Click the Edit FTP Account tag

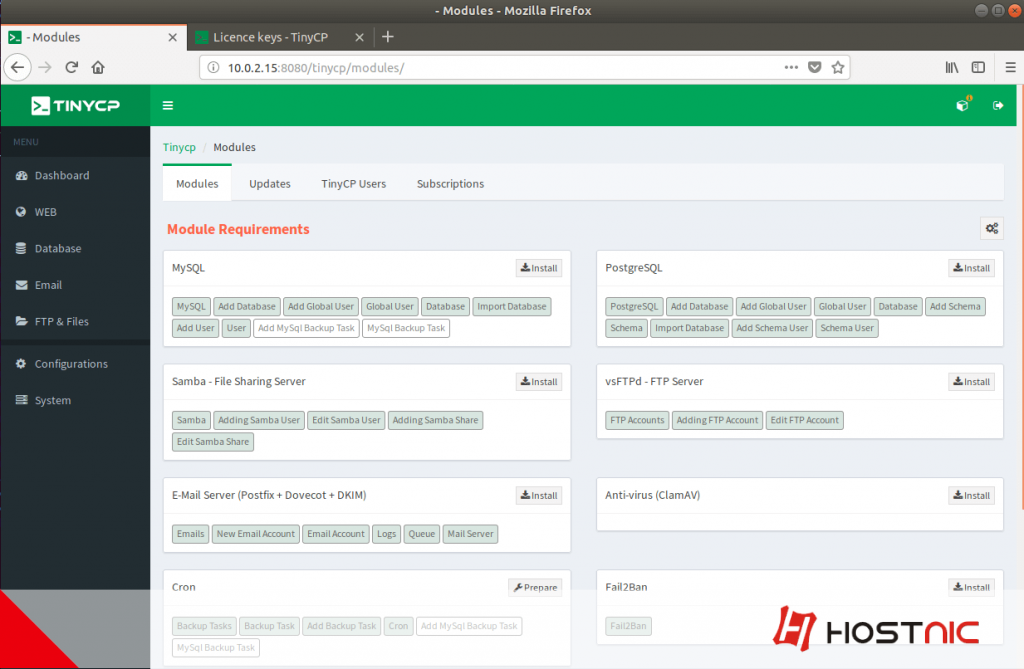[805, 420]
